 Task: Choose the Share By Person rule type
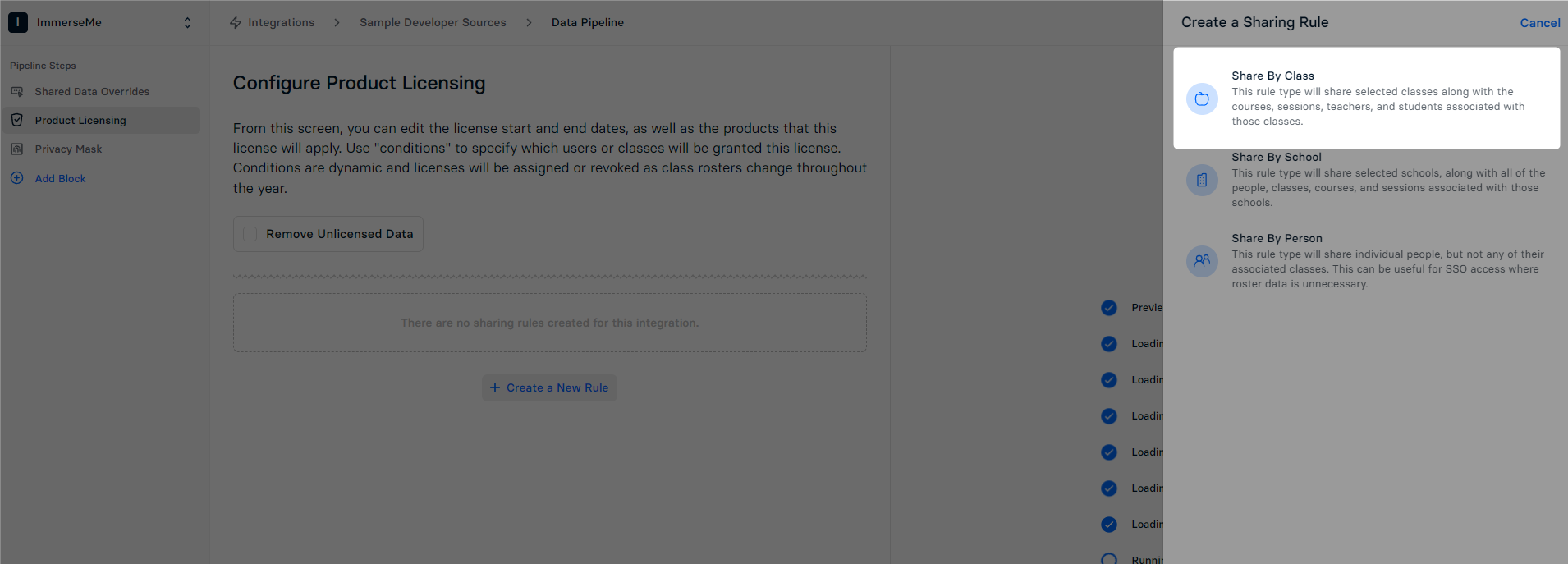point(1367,260)
